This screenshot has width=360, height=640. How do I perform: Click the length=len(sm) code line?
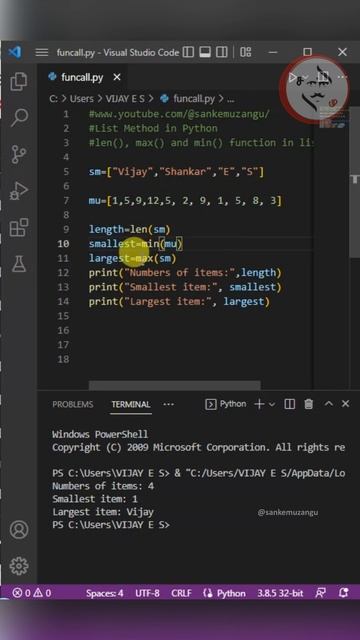[129, 229]
